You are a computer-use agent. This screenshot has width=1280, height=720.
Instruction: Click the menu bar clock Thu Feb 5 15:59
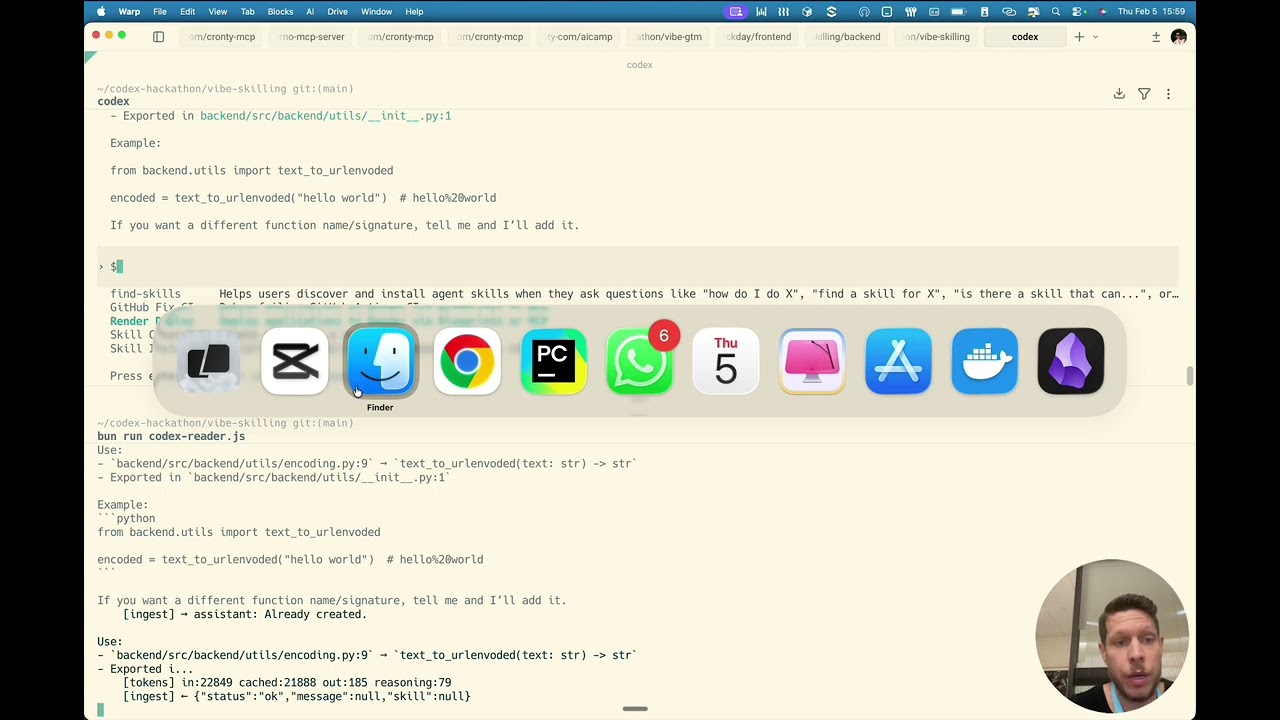coord(1151,12)
